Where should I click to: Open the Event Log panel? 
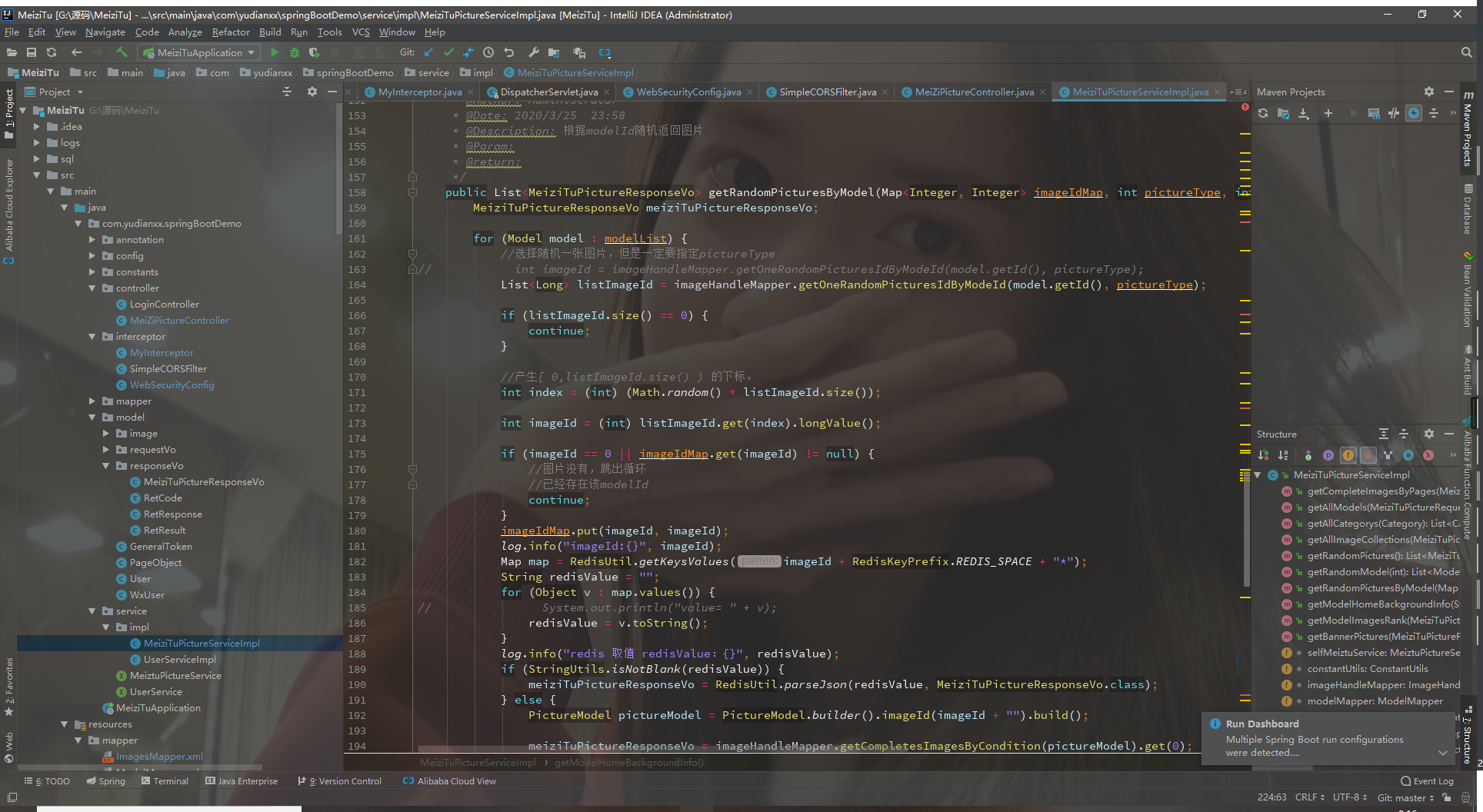coord(1428,781)
